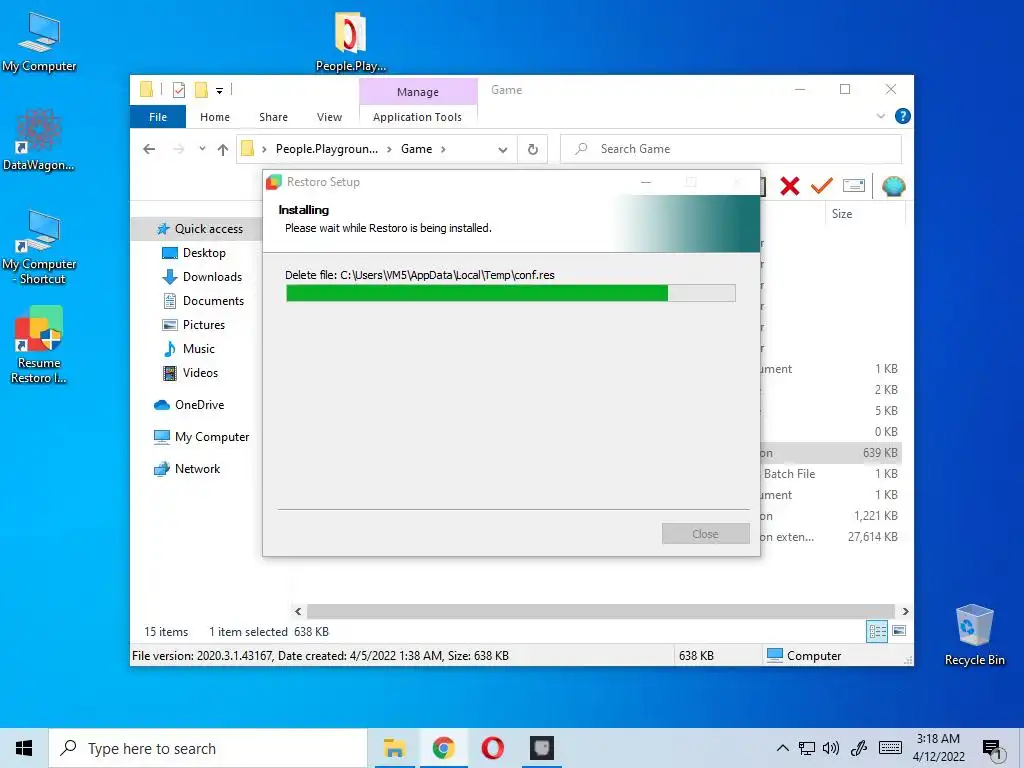The image size is (1024, 768).
Task: Open File Explorer from the taskbar
Action: point(394,748)
